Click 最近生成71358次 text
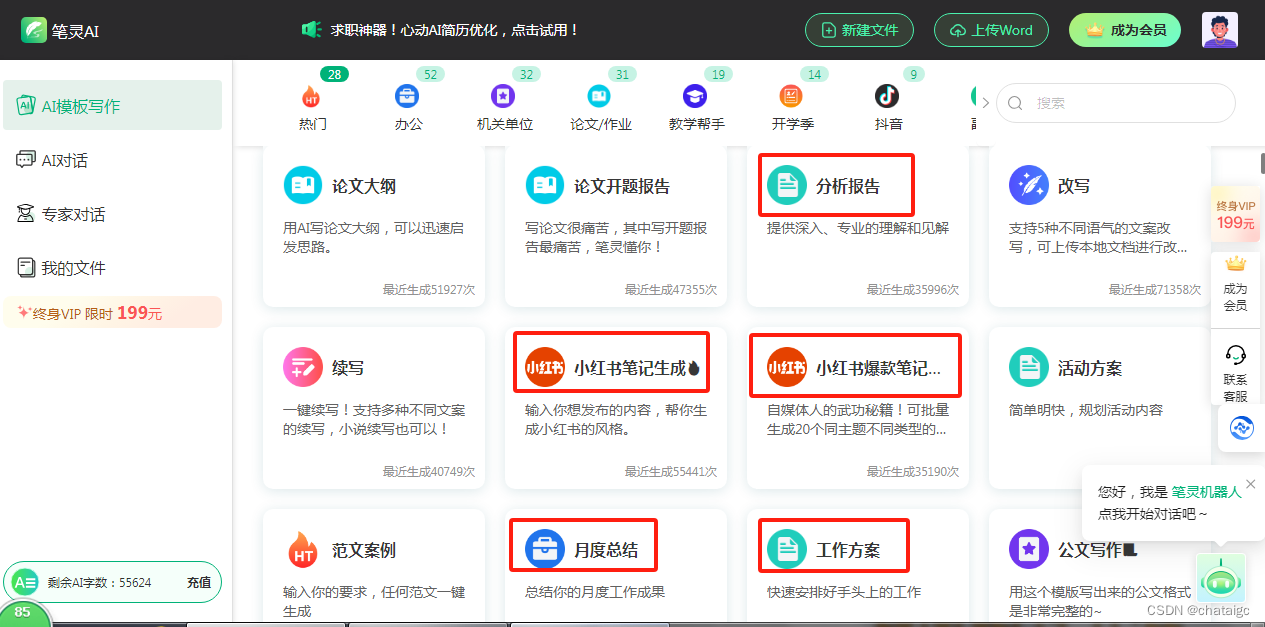This screenshot has width=1265, height=627. click(1155, 289)
